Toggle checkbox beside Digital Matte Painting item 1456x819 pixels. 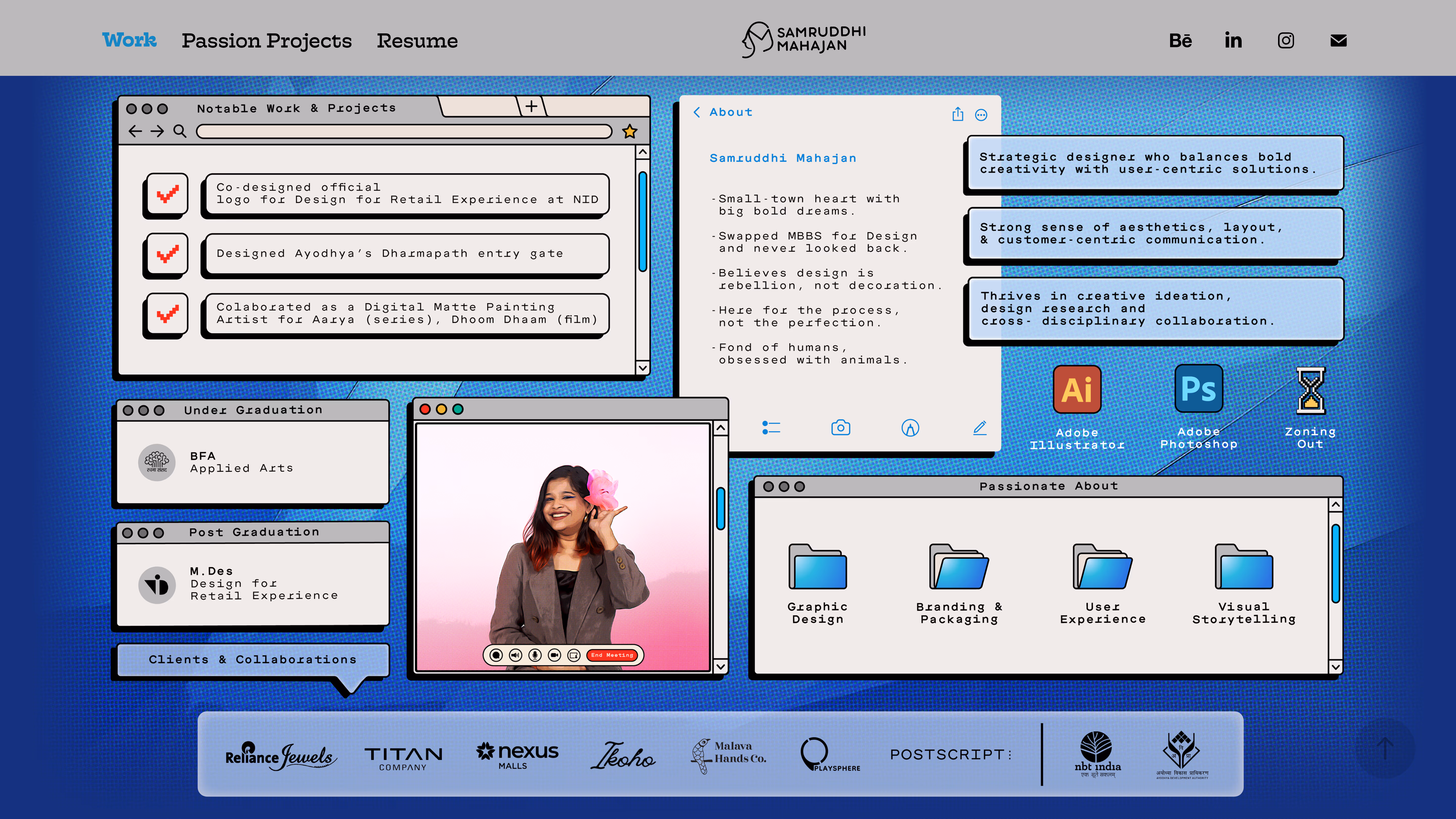[167, 314]
